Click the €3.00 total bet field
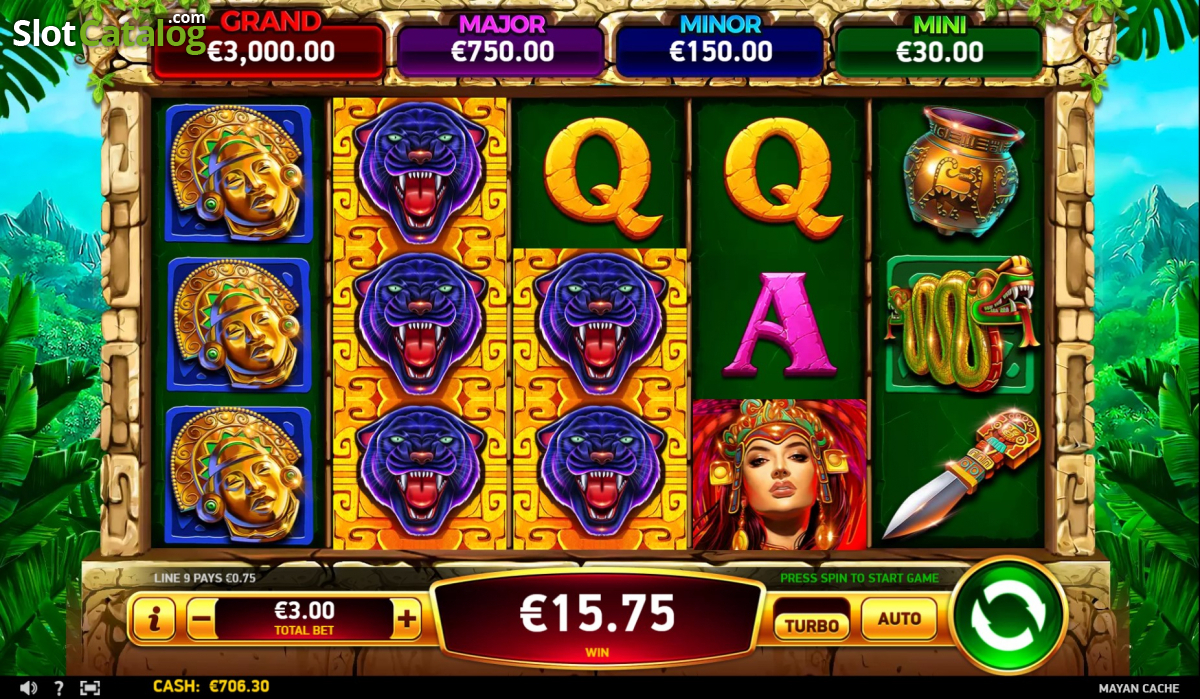 [304, 619]
